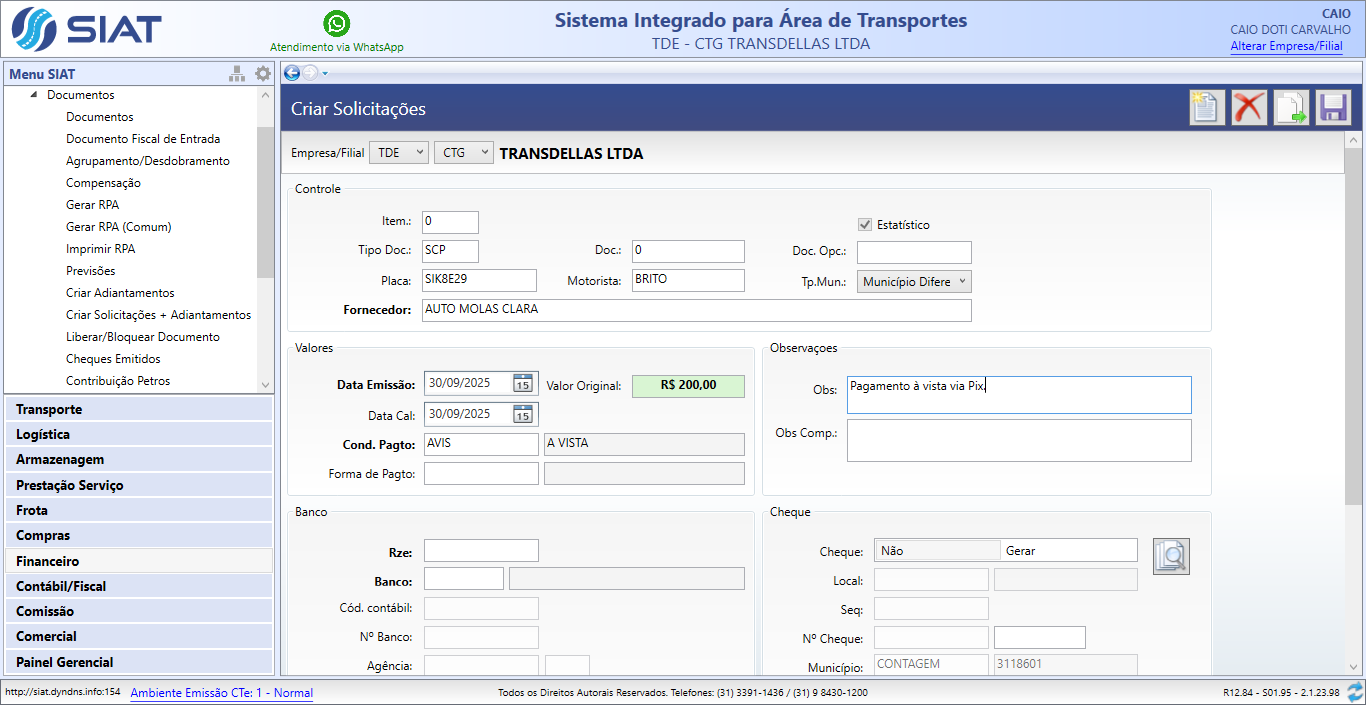Collapse the Documentos tree node
This screenshot has height=705, width=1366.
(x=35, y=95)
